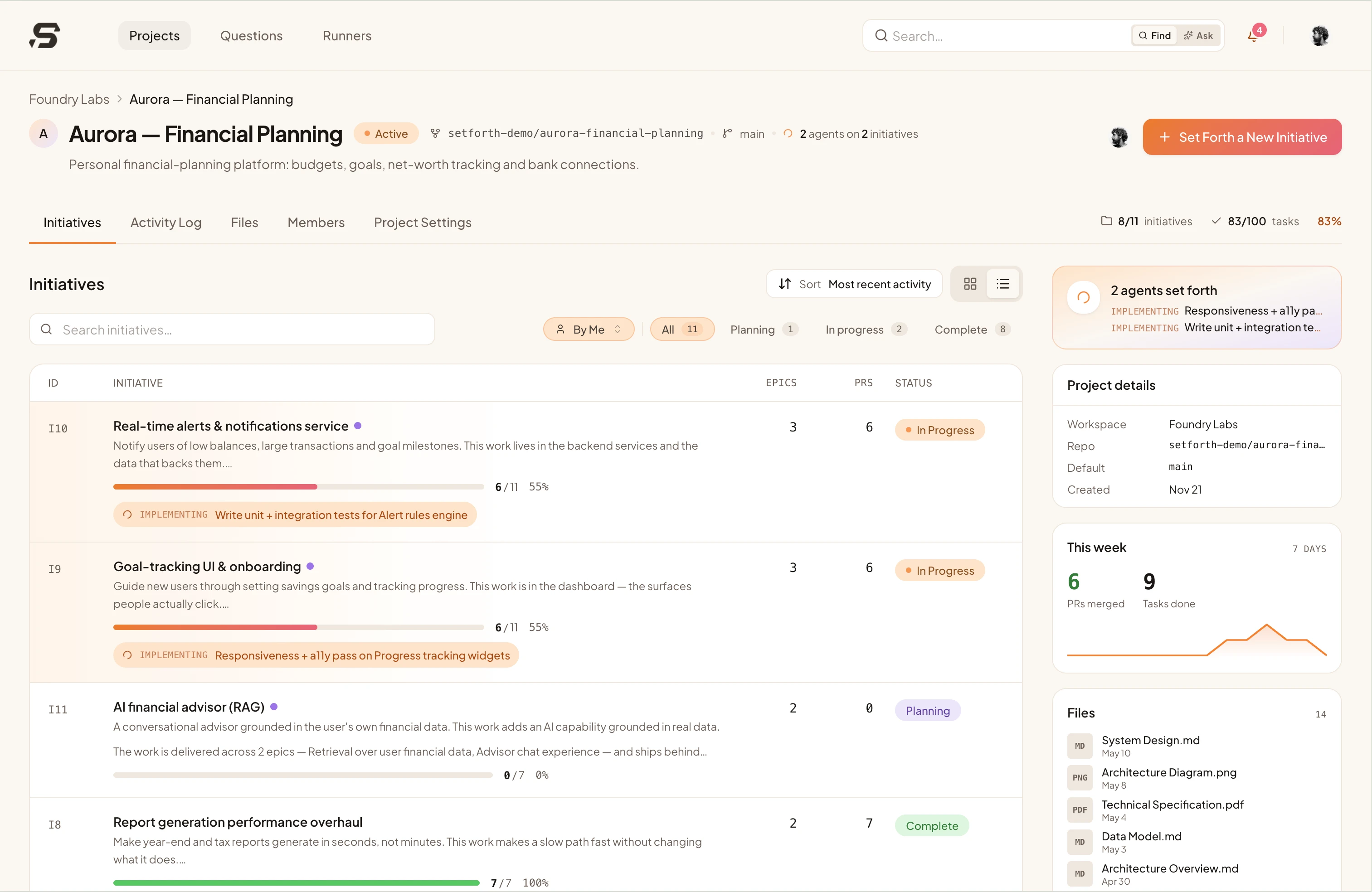Open the Project Settings tab
Viewport: 1372px width, 892px height.
(x=423, y=223)
